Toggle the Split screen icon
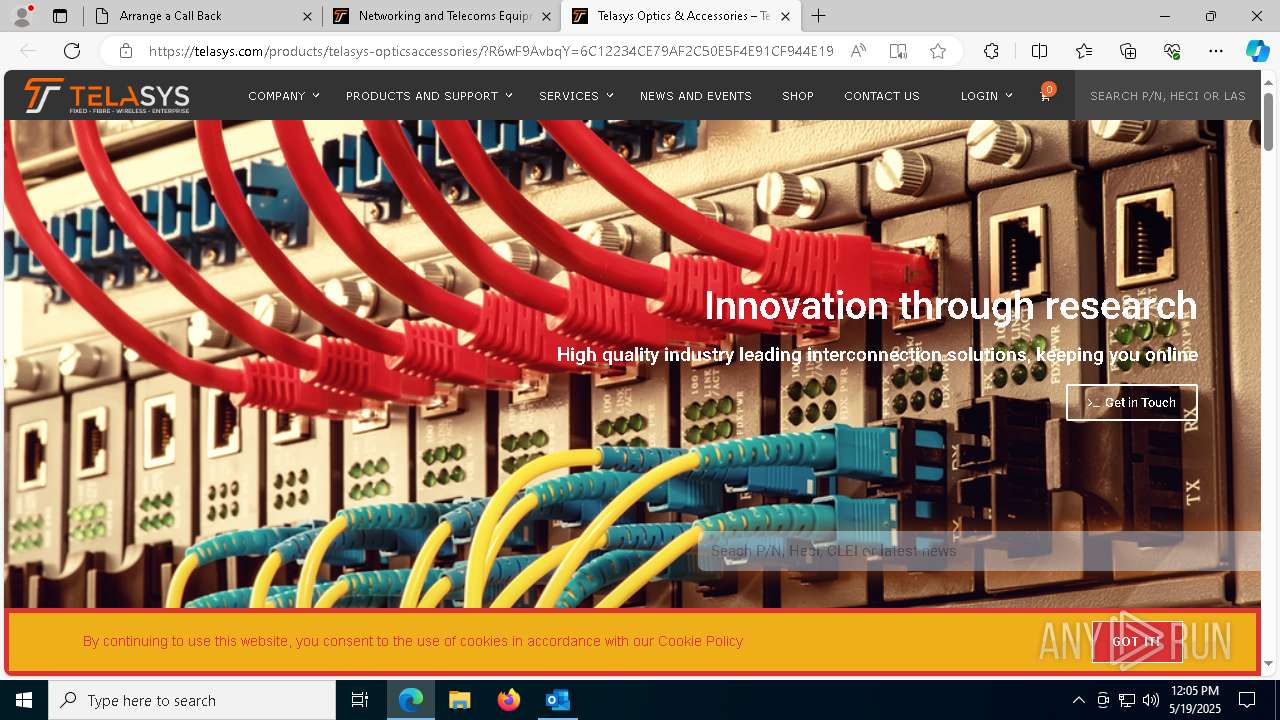This screenshot has height=720, width=1280. [x=1039, y=51]
